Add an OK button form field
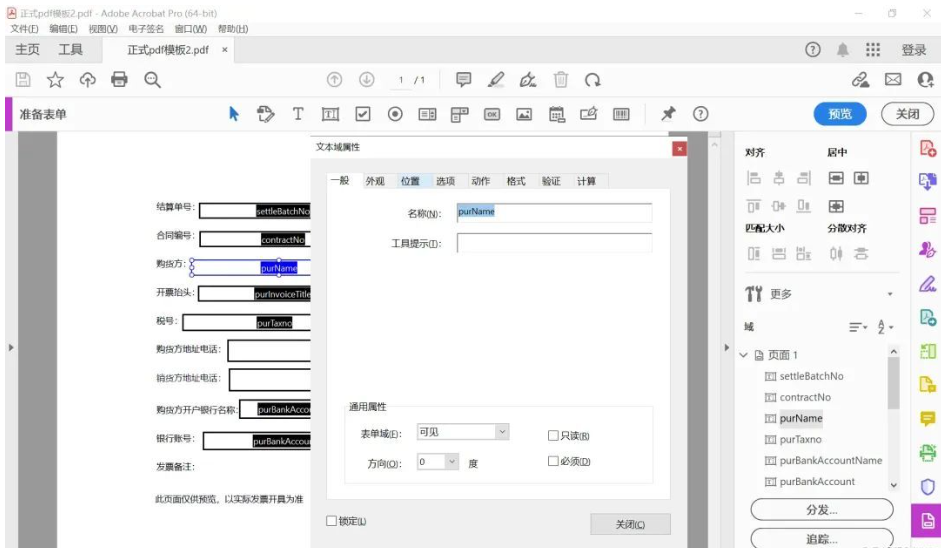941x548 pixels. click(x=492, y=114)
